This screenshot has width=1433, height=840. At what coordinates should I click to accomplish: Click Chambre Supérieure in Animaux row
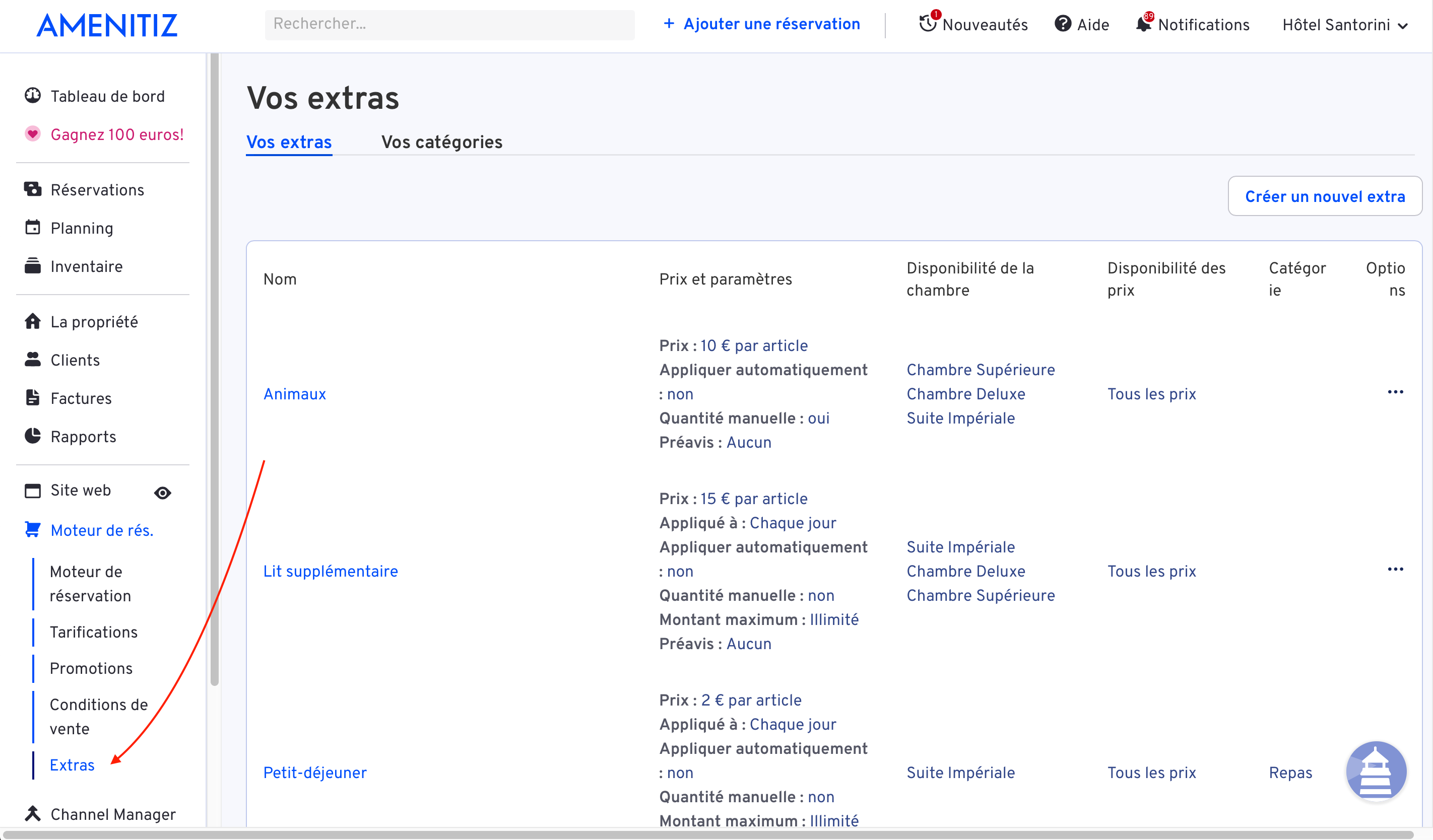coord(981,370)
